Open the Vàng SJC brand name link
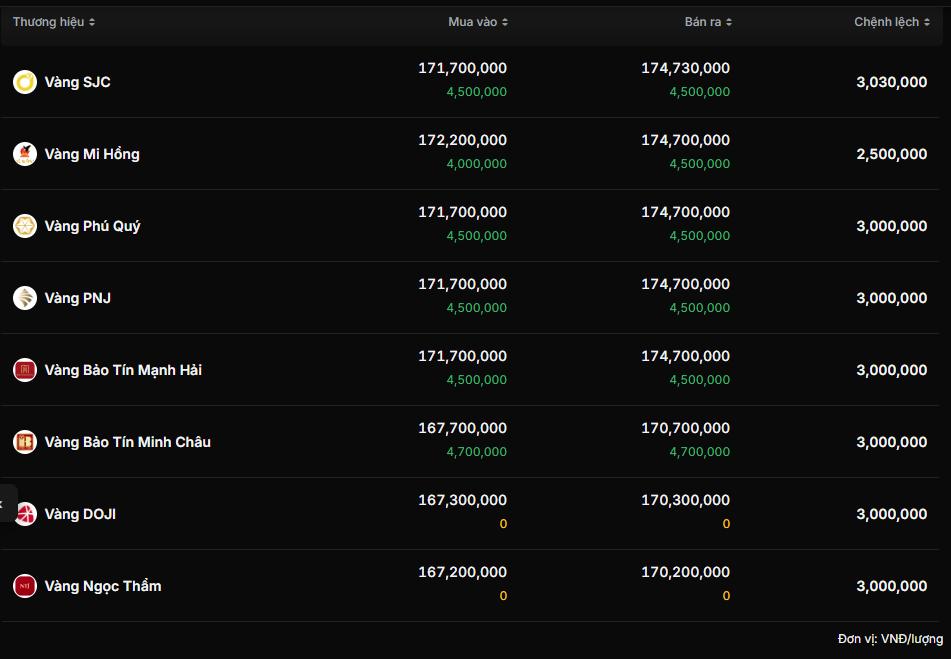The height and width of the screenshot is (659, 951). click(x=77, y=82)
